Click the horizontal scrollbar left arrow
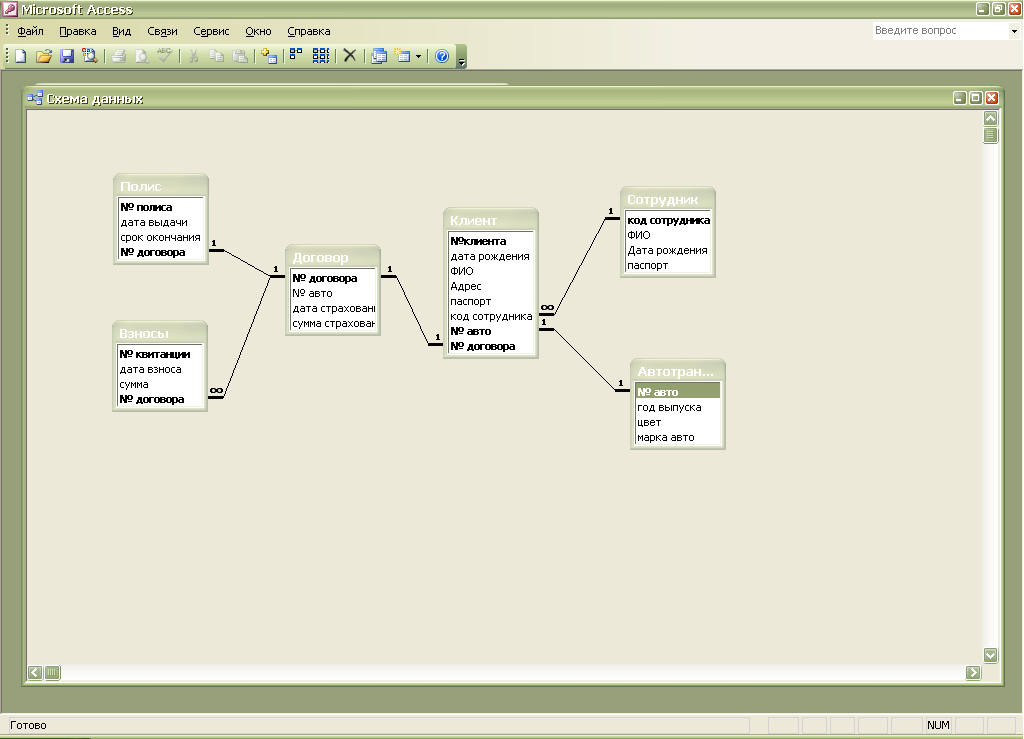 point(35,672)
